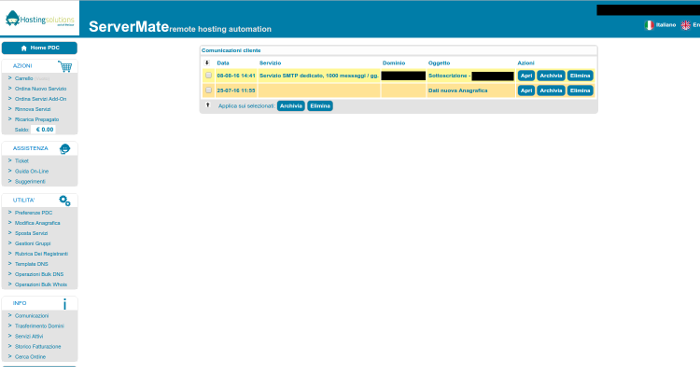
Task: Open Template DNS under Utilita'
Action: coord(31,264)
